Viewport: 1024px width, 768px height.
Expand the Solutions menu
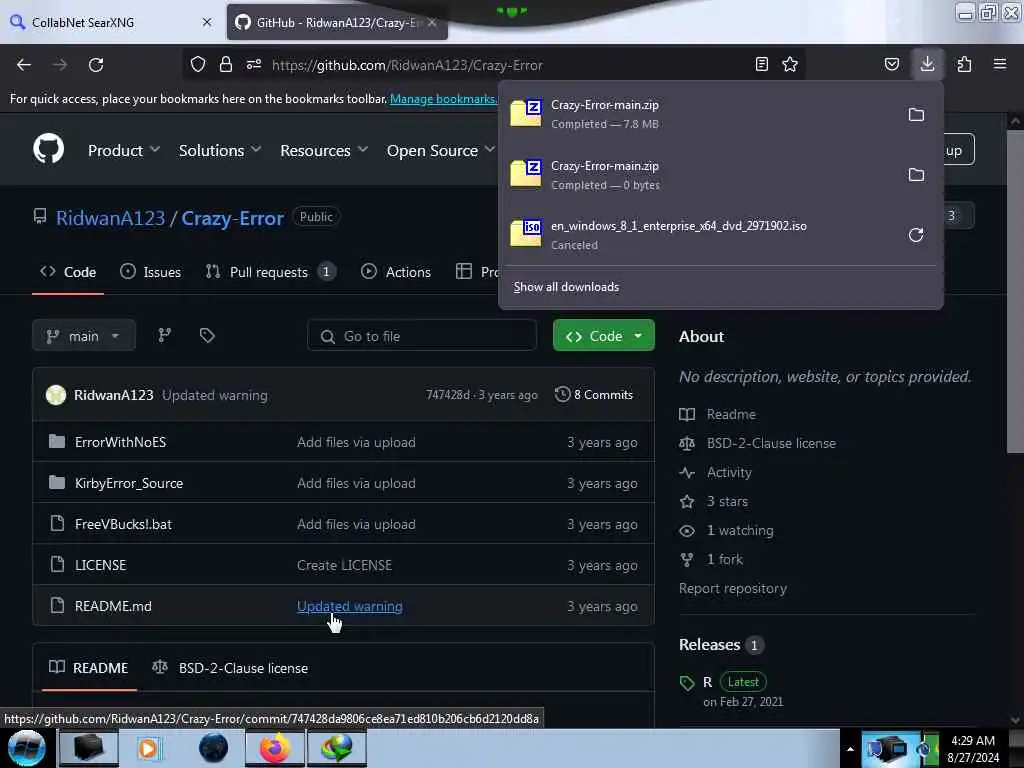pyautogui.click(x=220, y=150)
